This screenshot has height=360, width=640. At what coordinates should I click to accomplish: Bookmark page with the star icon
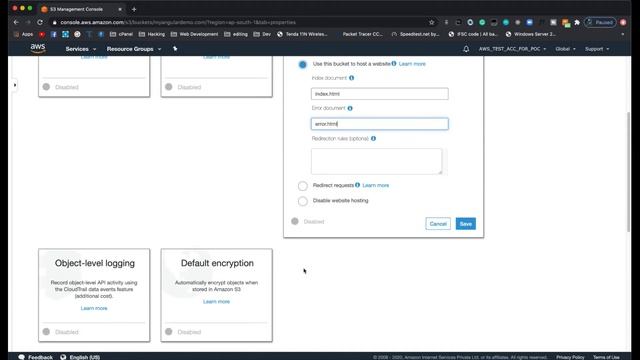(x=431, y=22)
